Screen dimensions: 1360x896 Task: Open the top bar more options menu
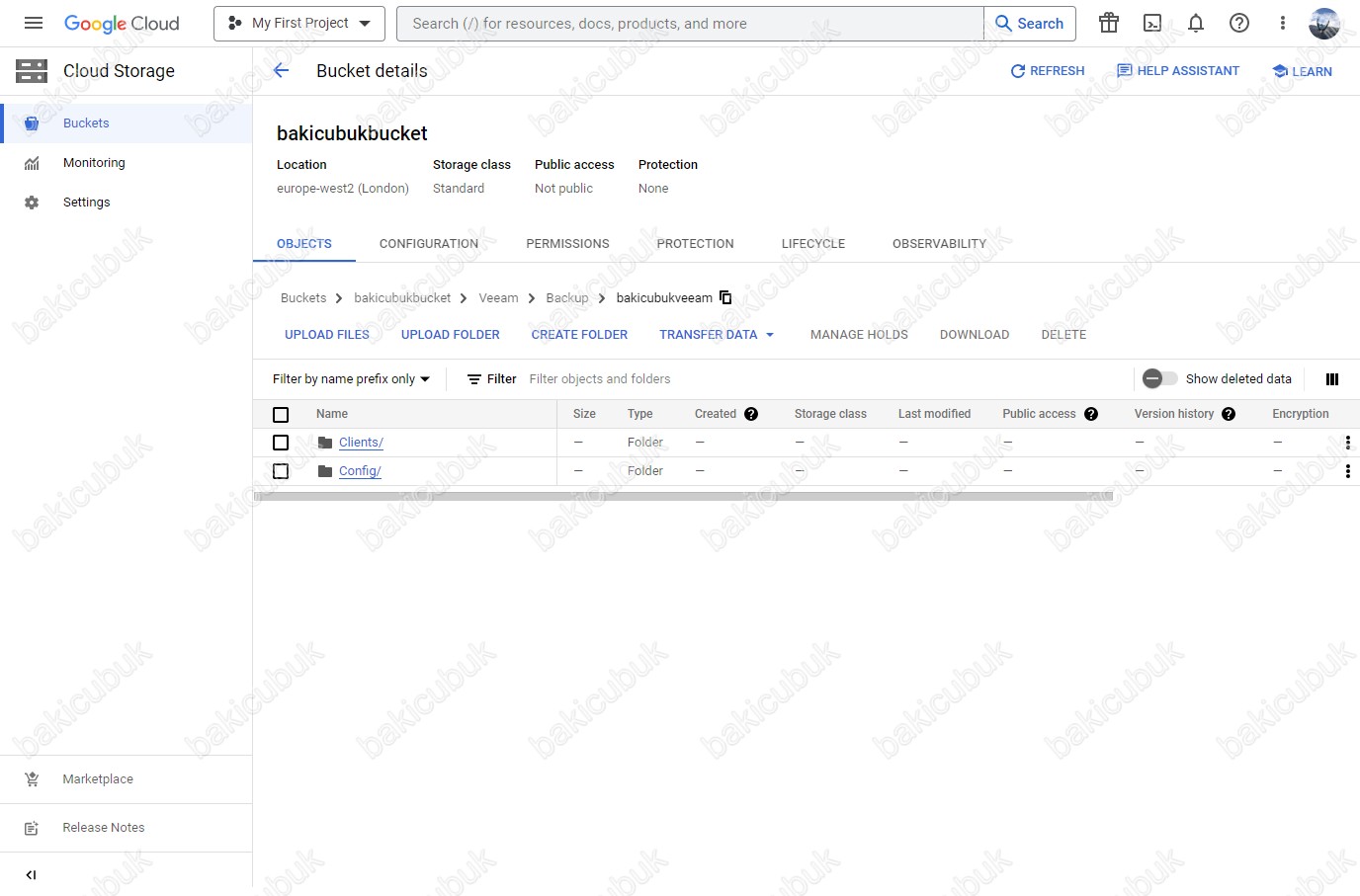(x=1283, y=23)
